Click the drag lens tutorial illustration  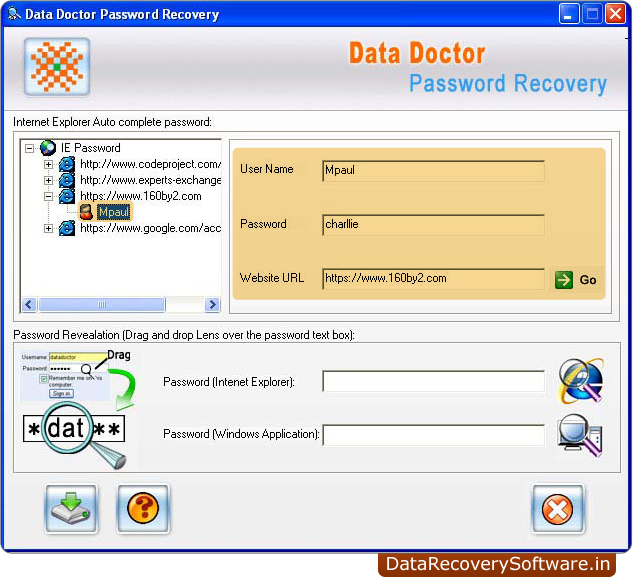tap(78, 408)
